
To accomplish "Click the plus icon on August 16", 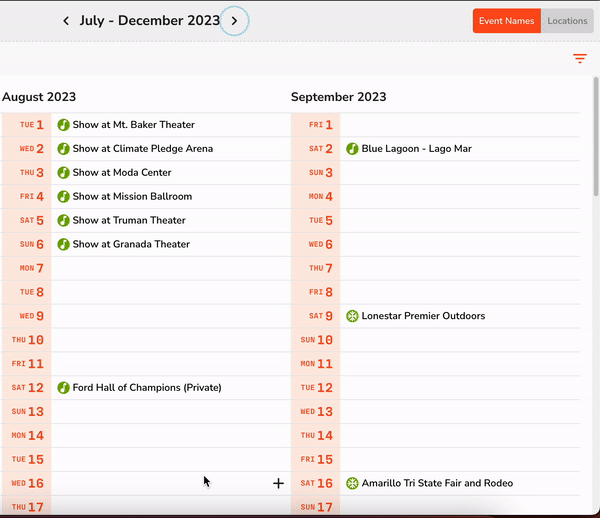I will coord(278,484).
